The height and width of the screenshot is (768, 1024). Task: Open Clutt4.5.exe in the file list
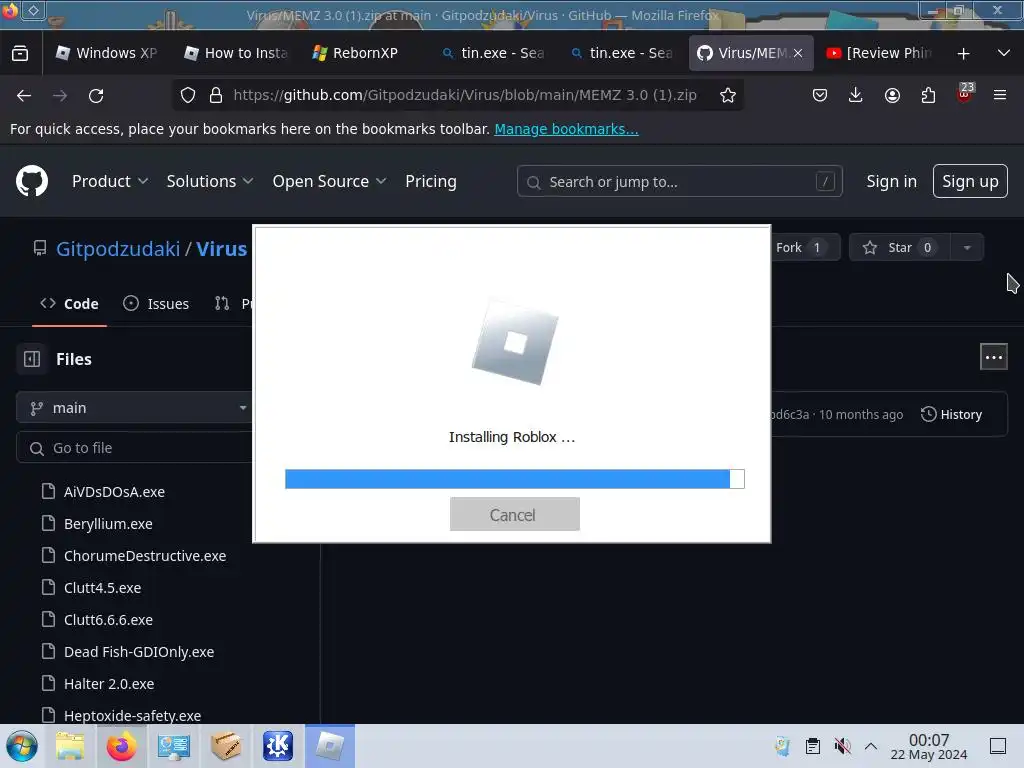[103, 588]
